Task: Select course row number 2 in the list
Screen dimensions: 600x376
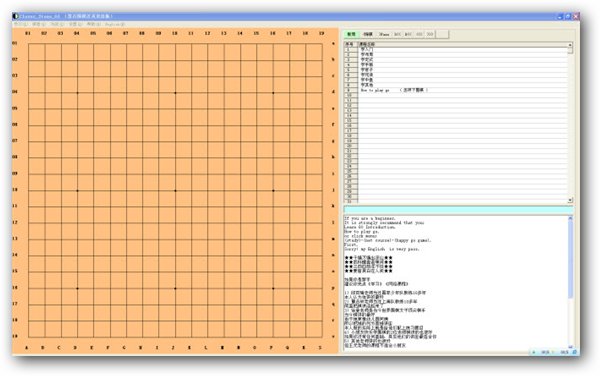Action: click(456, 55)
